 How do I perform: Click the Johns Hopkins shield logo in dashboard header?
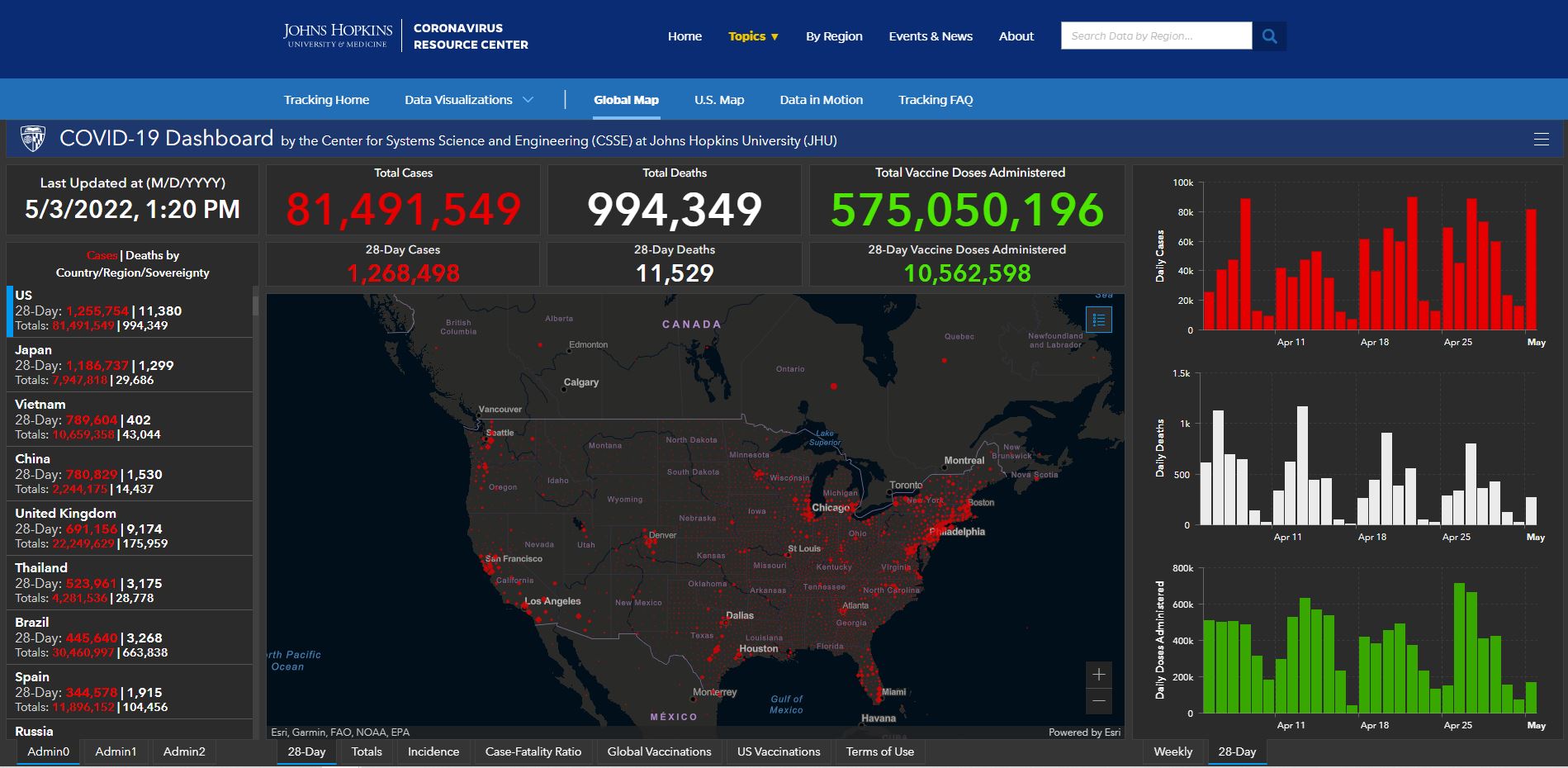(x=32, y=139)
